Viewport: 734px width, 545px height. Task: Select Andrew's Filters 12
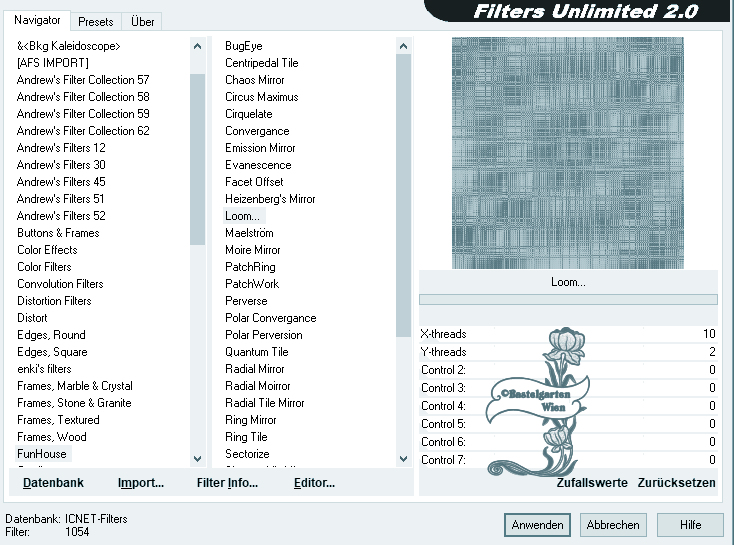(61, 147)
